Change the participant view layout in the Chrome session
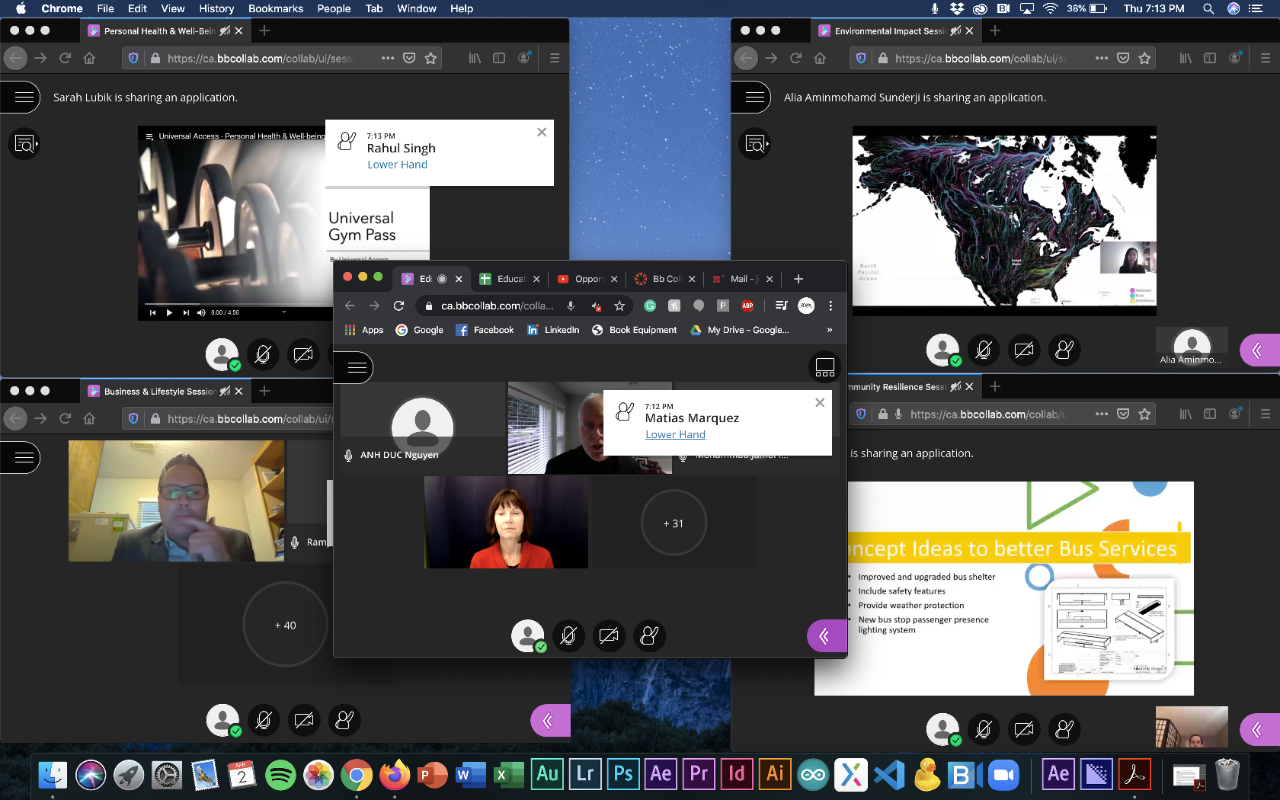Viewport: 1280px width, 800px height. coord(825,368)
